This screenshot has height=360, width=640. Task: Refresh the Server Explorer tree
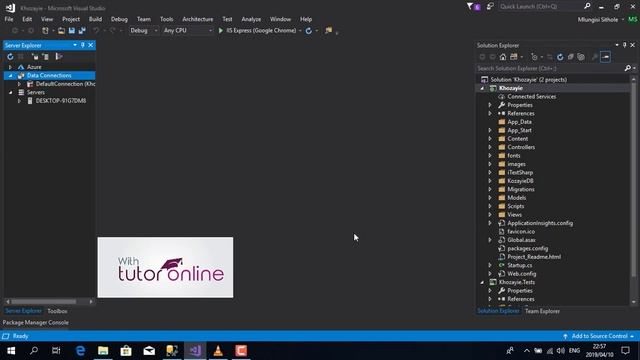(10, 57)
